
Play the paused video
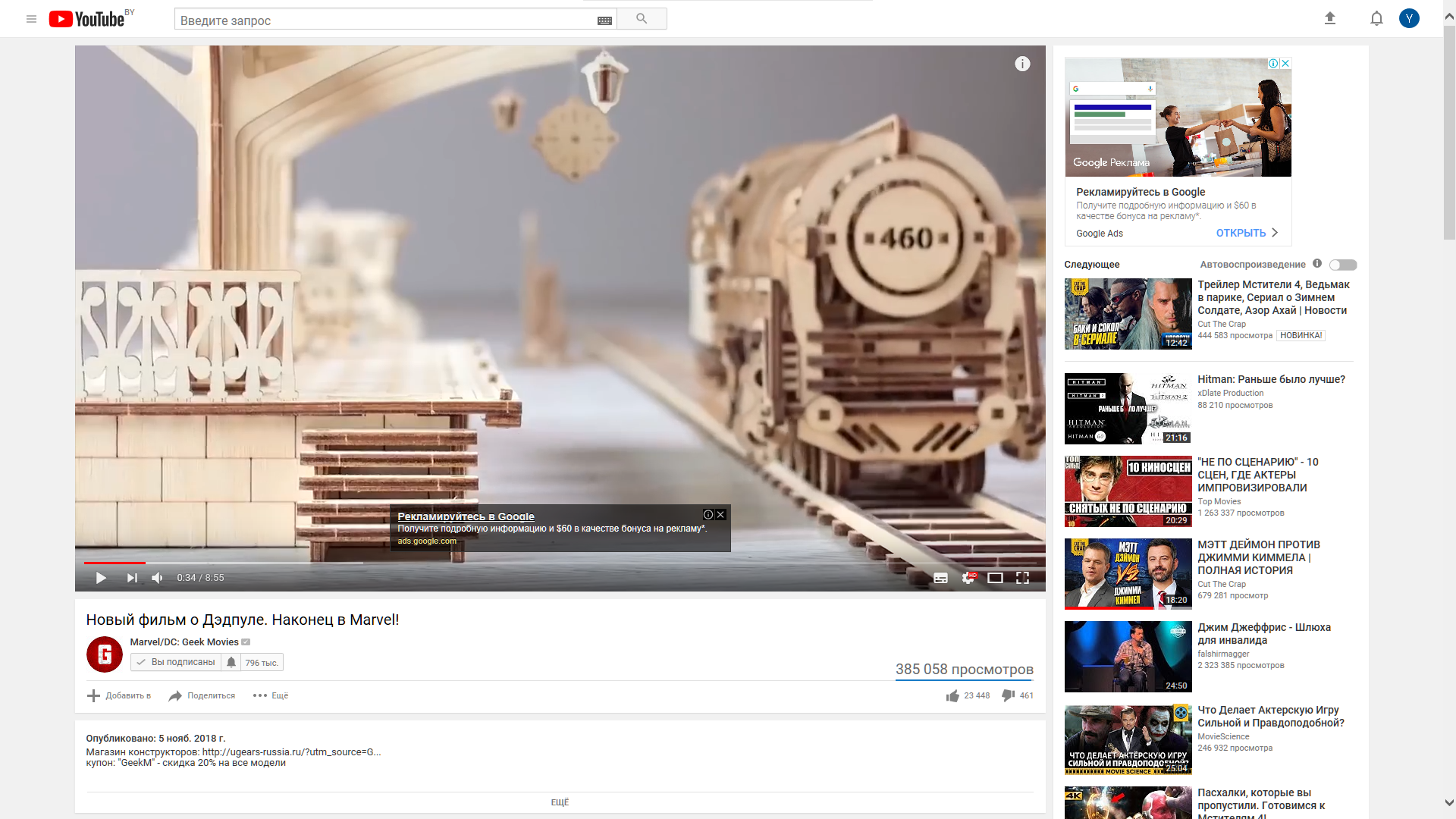[101, 578]
